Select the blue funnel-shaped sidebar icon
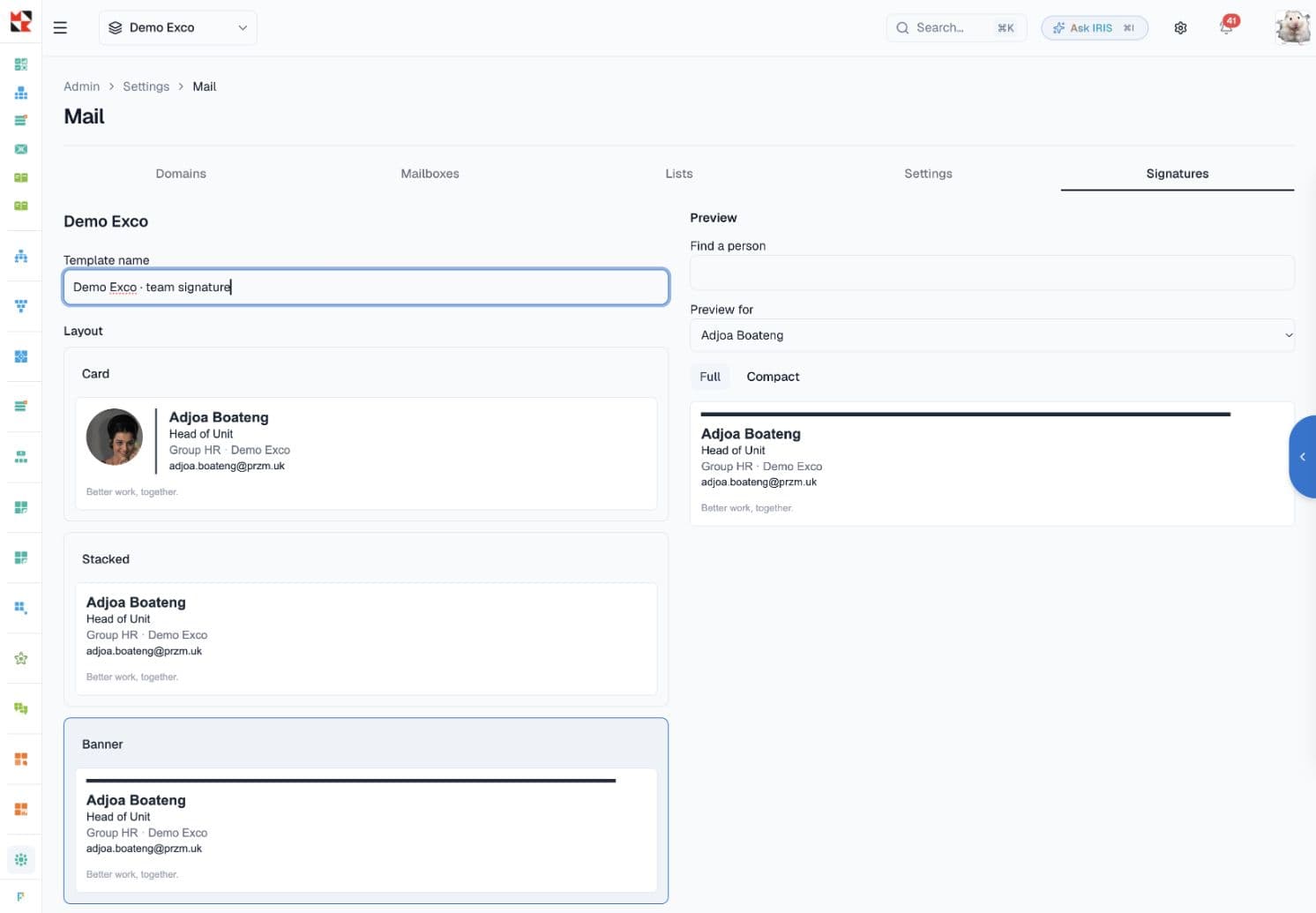The image size is (1316, 913). (21, 306)
